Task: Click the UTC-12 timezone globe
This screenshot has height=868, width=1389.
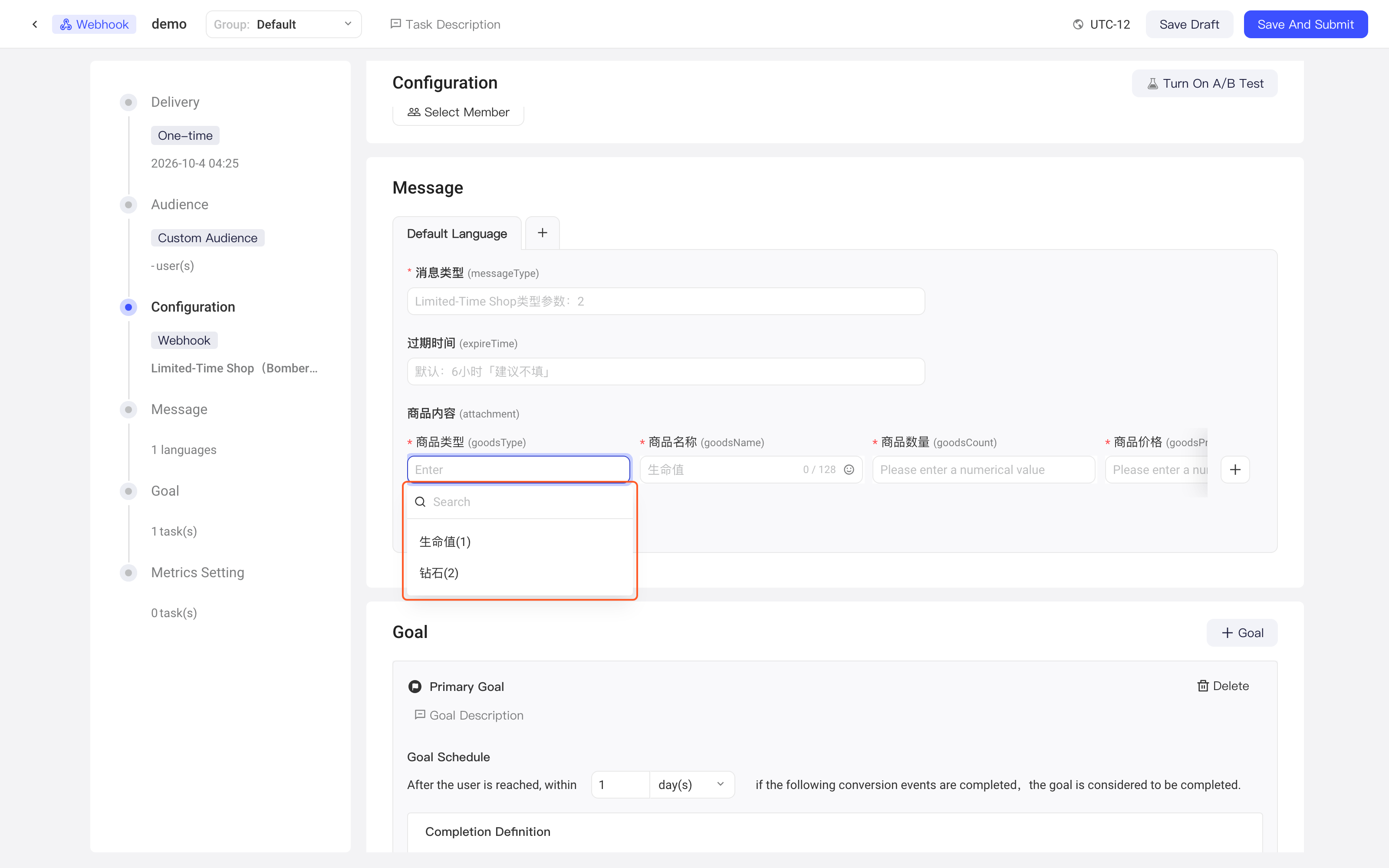Action: (1078, 24)
